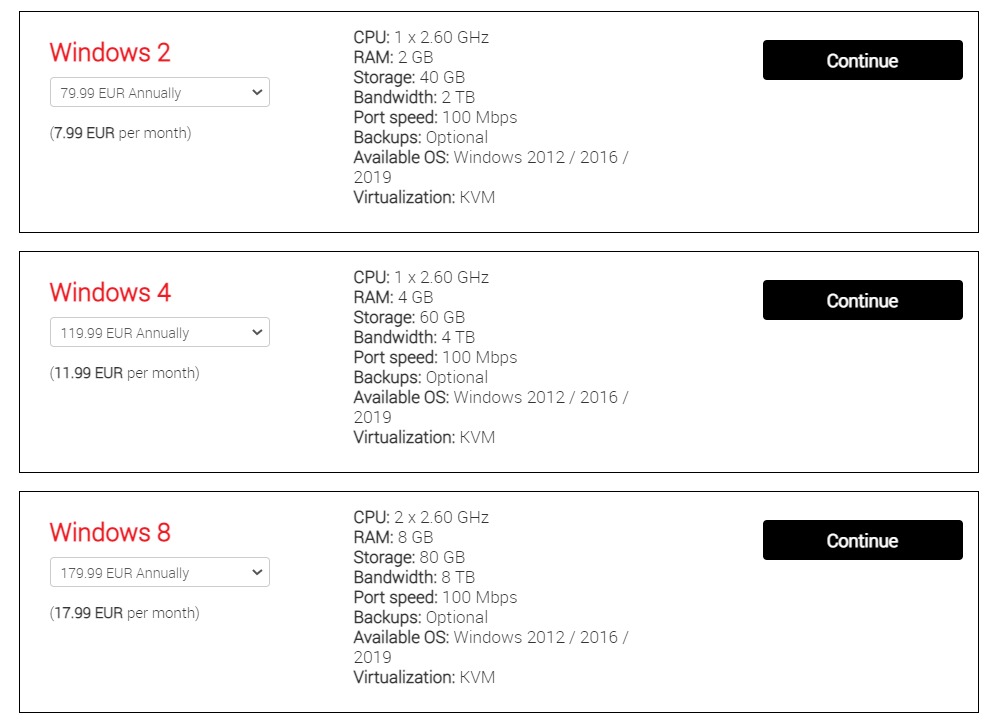Click the Windows 8 CPU 2 x 2.60 GHz line
999x720 pixels.
click(421, 517)
